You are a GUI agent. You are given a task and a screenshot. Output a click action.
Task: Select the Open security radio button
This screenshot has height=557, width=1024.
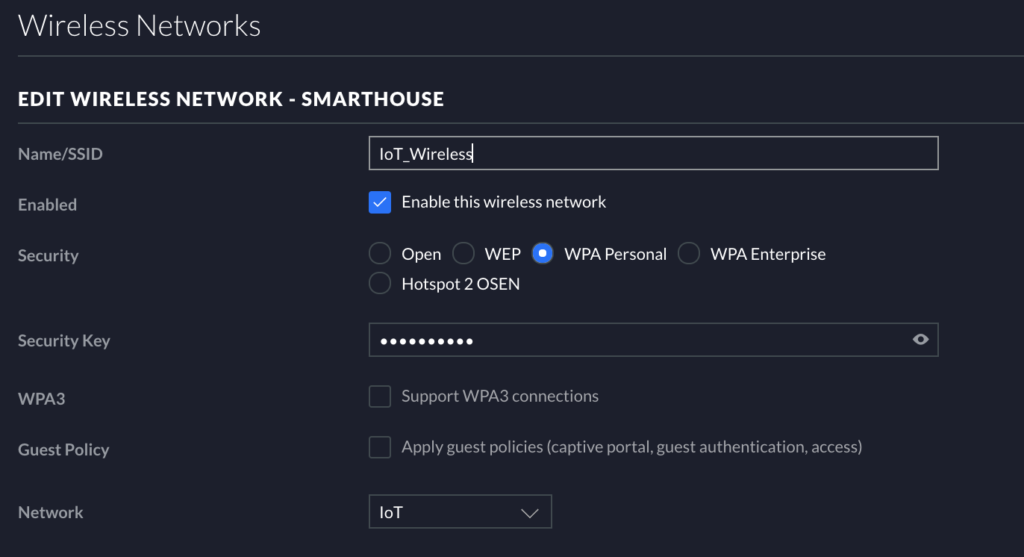(380, 254)
